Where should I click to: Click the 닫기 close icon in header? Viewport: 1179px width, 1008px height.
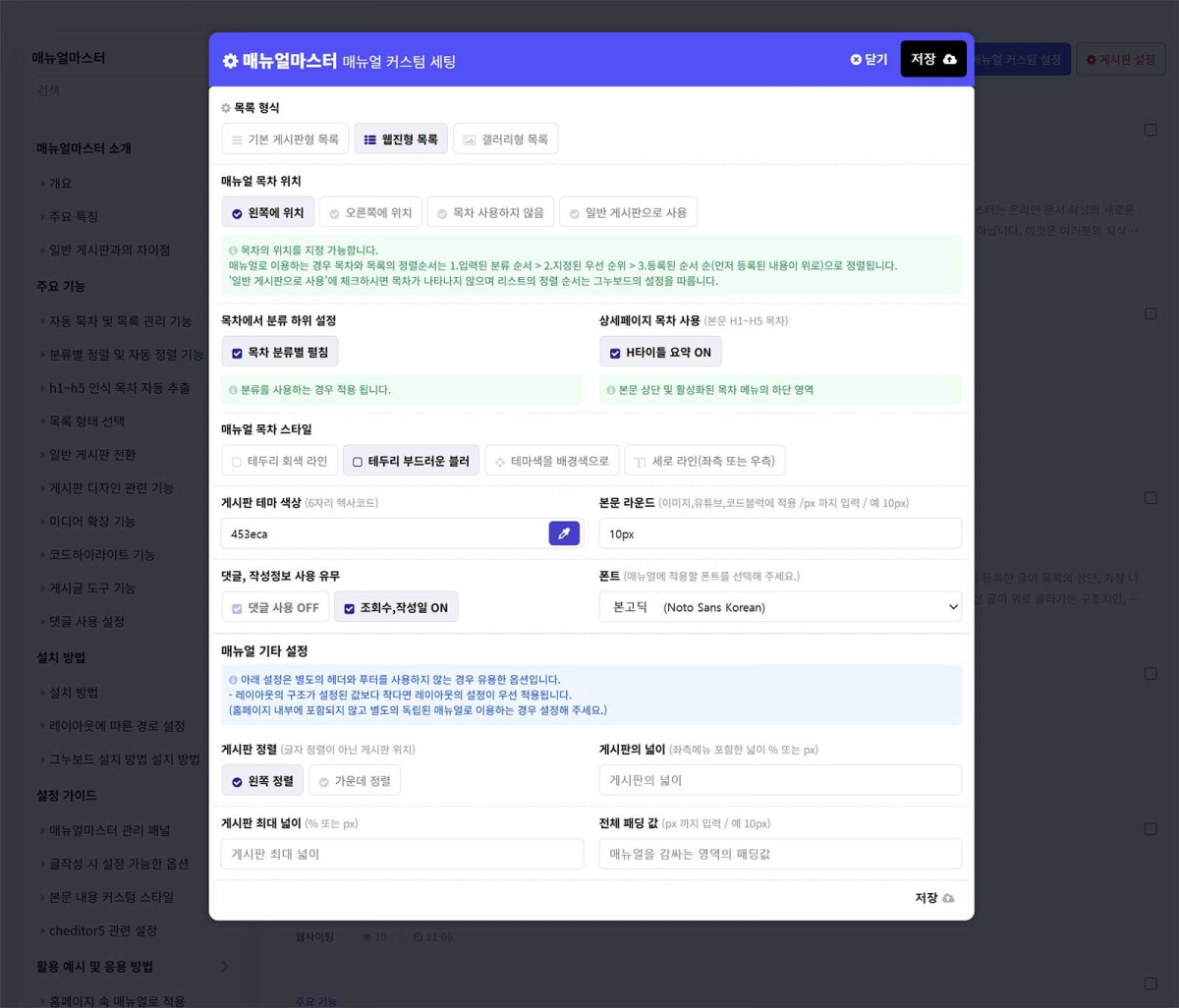(856, 60)
